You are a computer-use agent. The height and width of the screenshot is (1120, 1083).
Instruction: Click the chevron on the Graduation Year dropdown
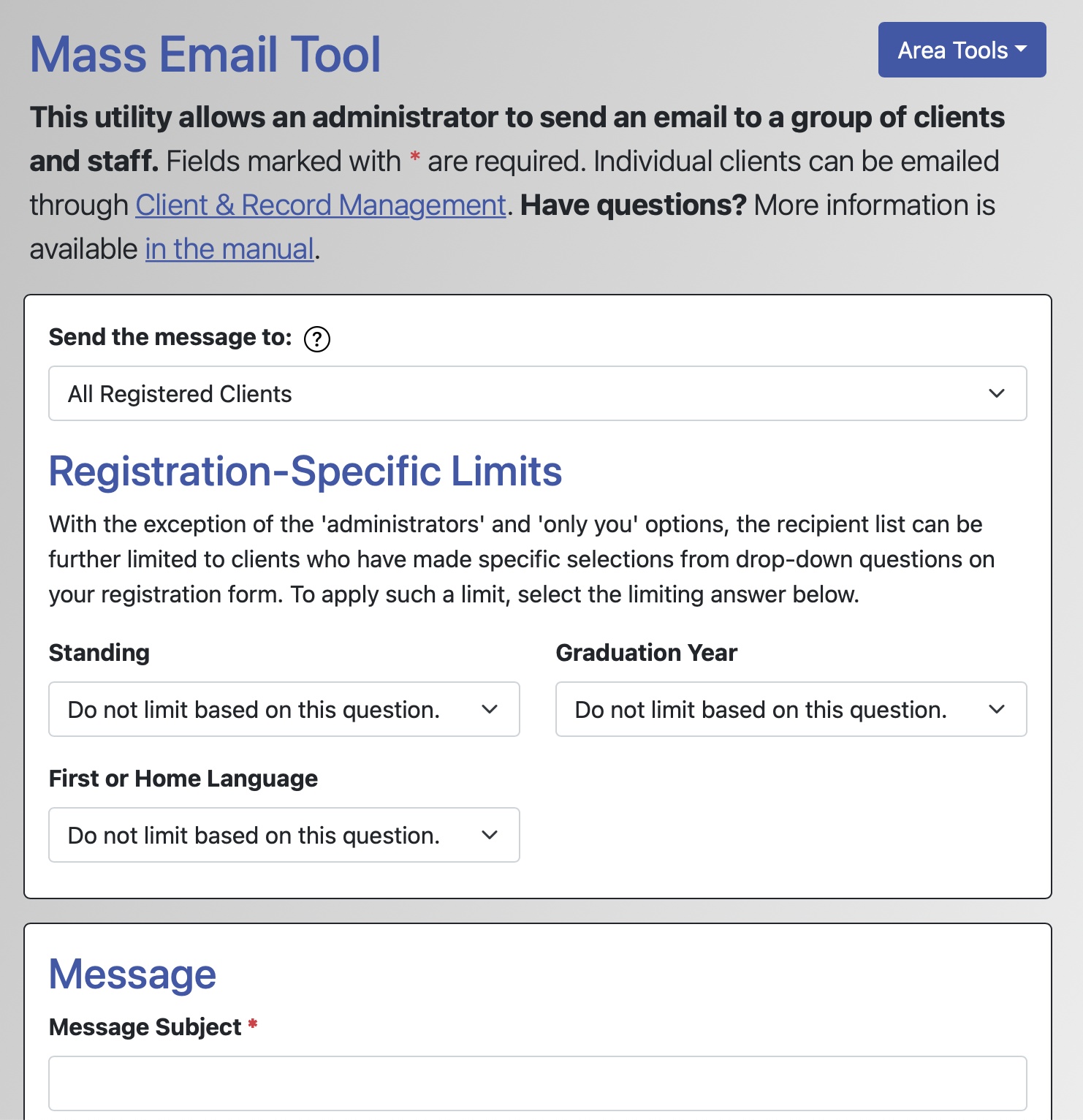tap(998, 709)
